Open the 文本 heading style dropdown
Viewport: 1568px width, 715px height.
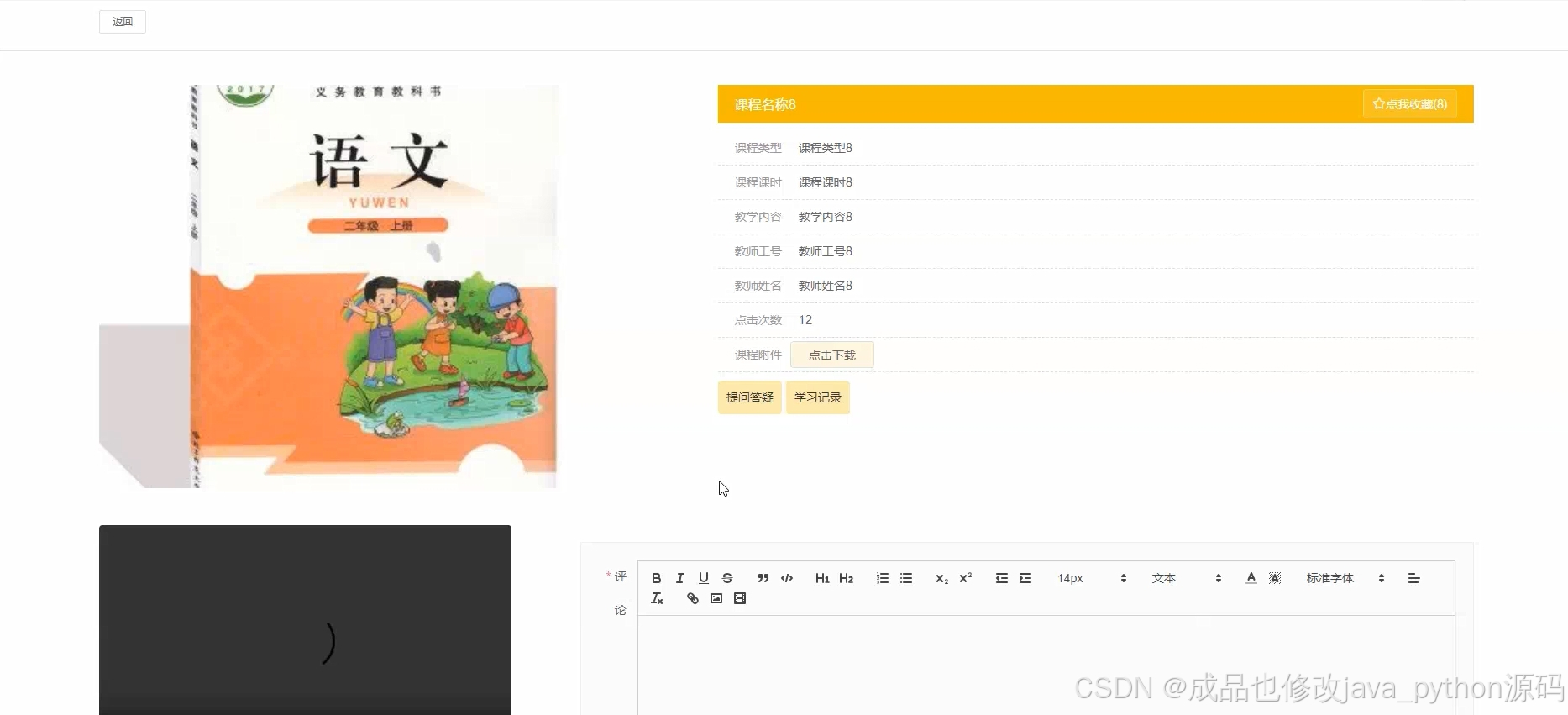pos(1186,578)
